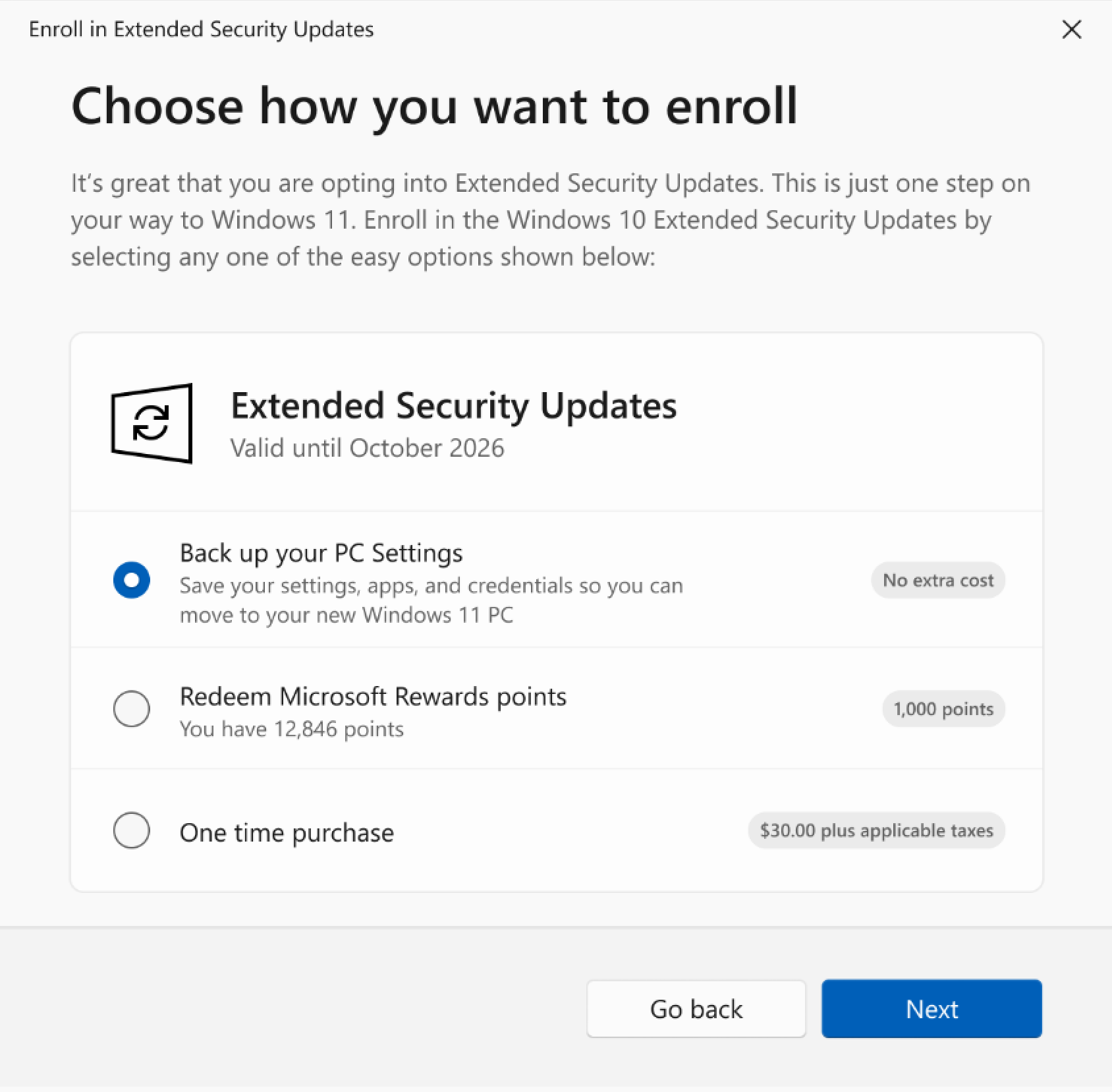Pick the One time purchase radio button
This screenshot has width=1112, height=1092.
[x=132, y=830]
